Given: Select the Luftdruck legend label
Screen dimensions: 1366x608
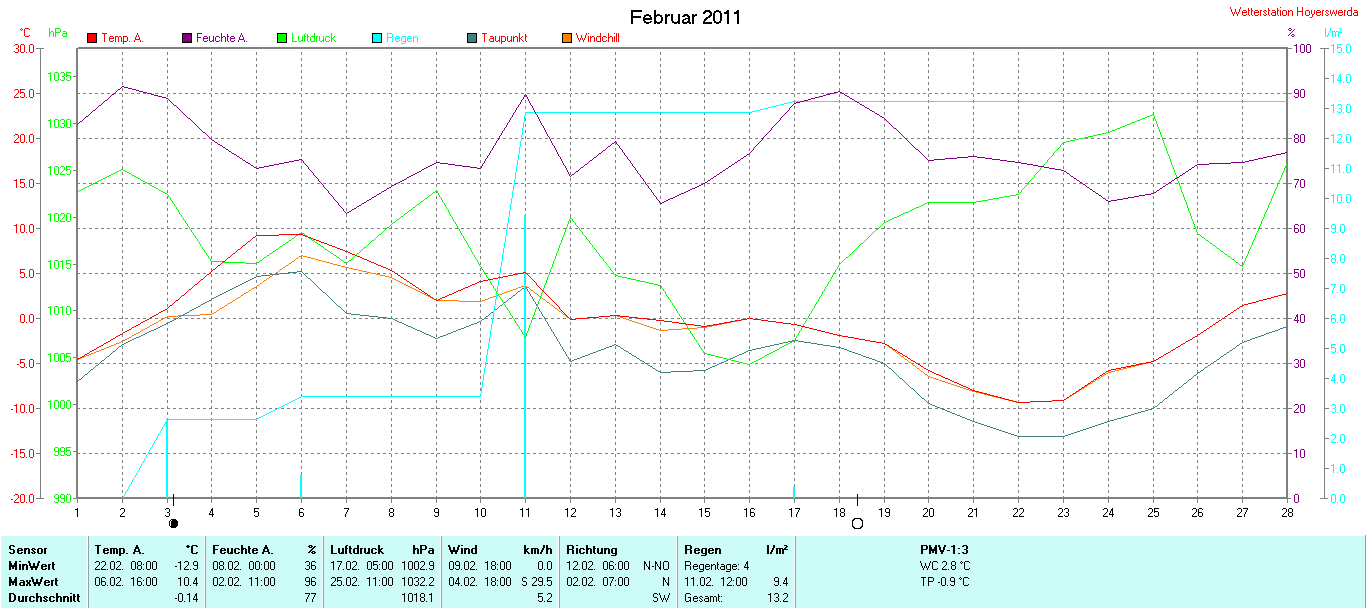Looking at the screenshot, I should [313, 38].
